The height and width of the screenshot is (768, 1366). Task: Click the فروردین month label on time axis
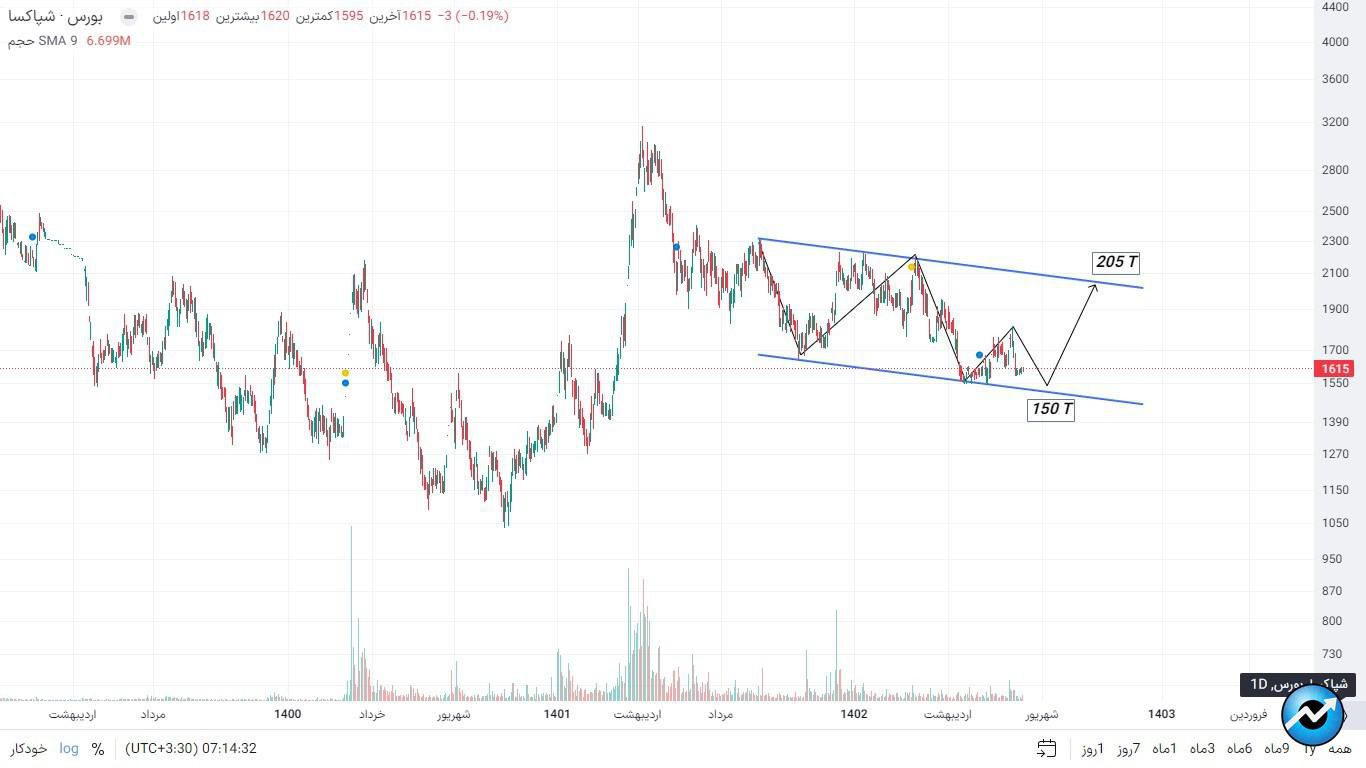[1248, 714]
